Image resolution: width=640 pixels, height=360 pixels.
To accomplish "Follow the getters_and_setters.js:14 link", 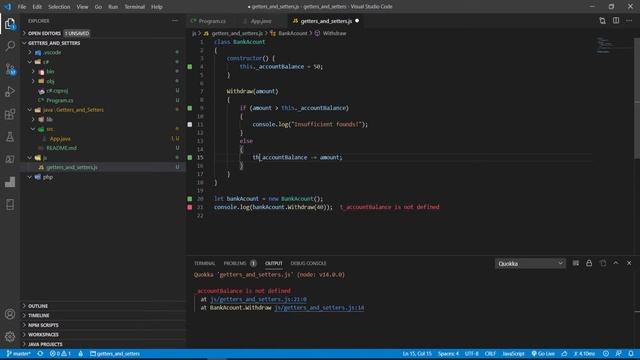I will [x=319, y=307].
